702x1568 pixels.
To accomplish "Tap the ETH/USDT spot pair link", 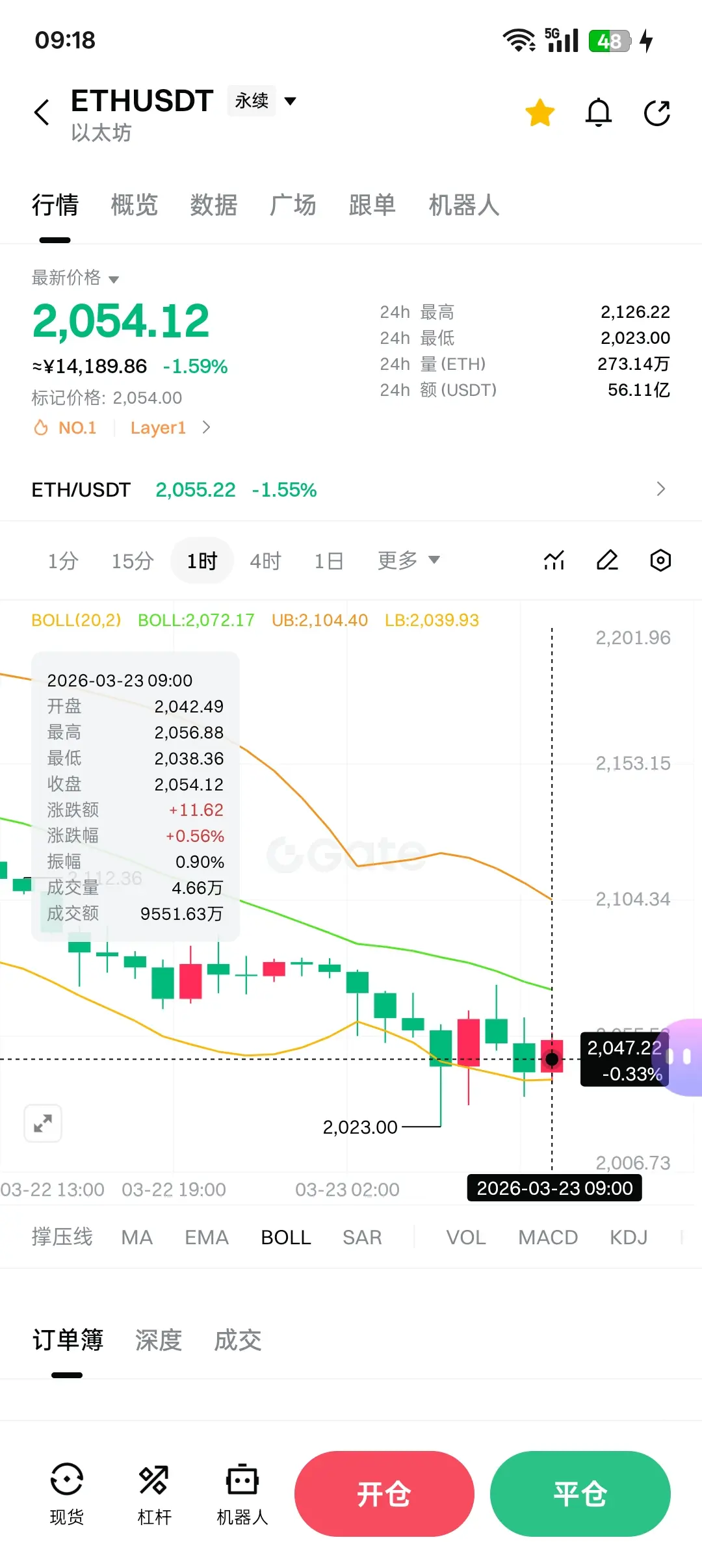I will pyautogui.click(x=81, y=490).
